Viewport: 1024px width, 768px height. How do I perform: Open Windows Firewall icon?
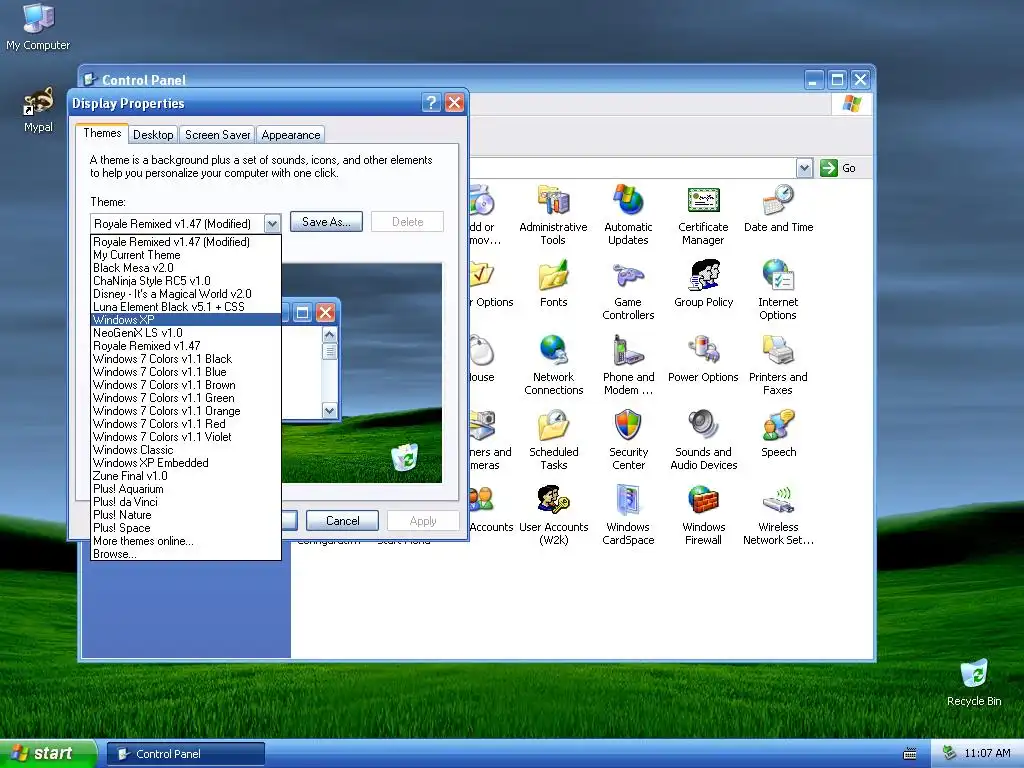[x=703, y=515]
